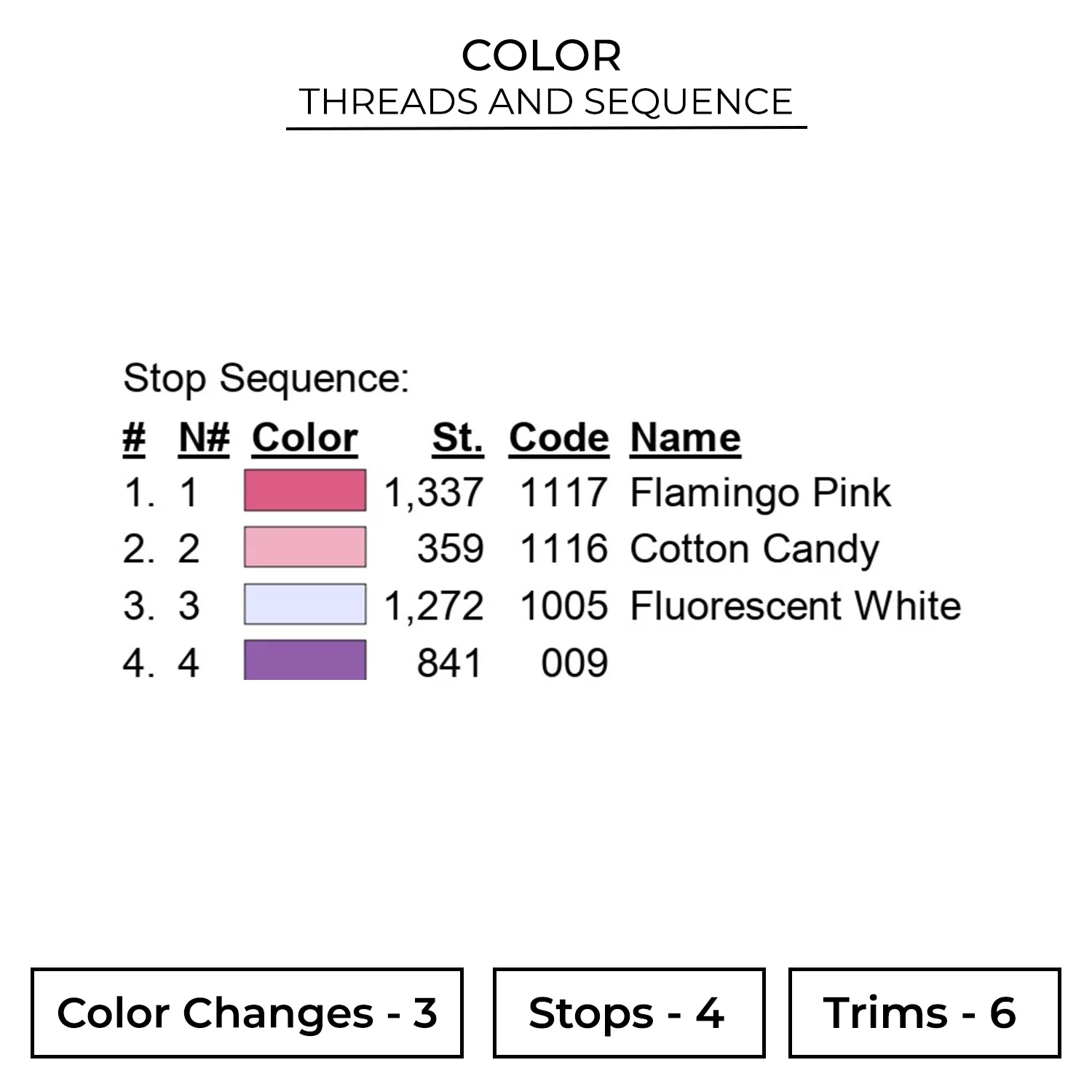Click the Flamingo Pink thread name
The height and width of the screenshot is (1092, 1092).
pos(760,493)
